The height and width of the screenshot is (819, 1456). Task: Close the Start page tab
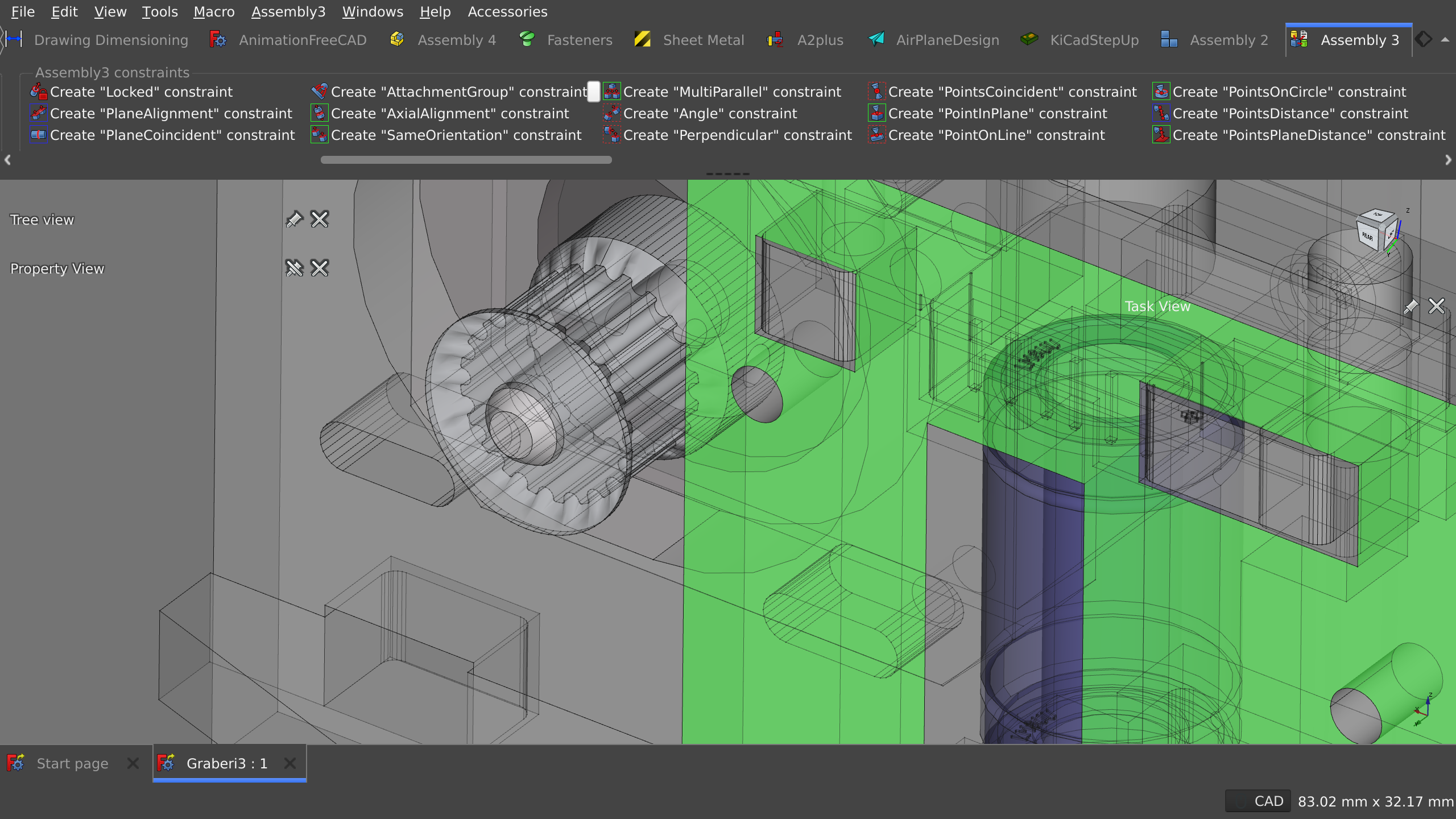[133, 763]
